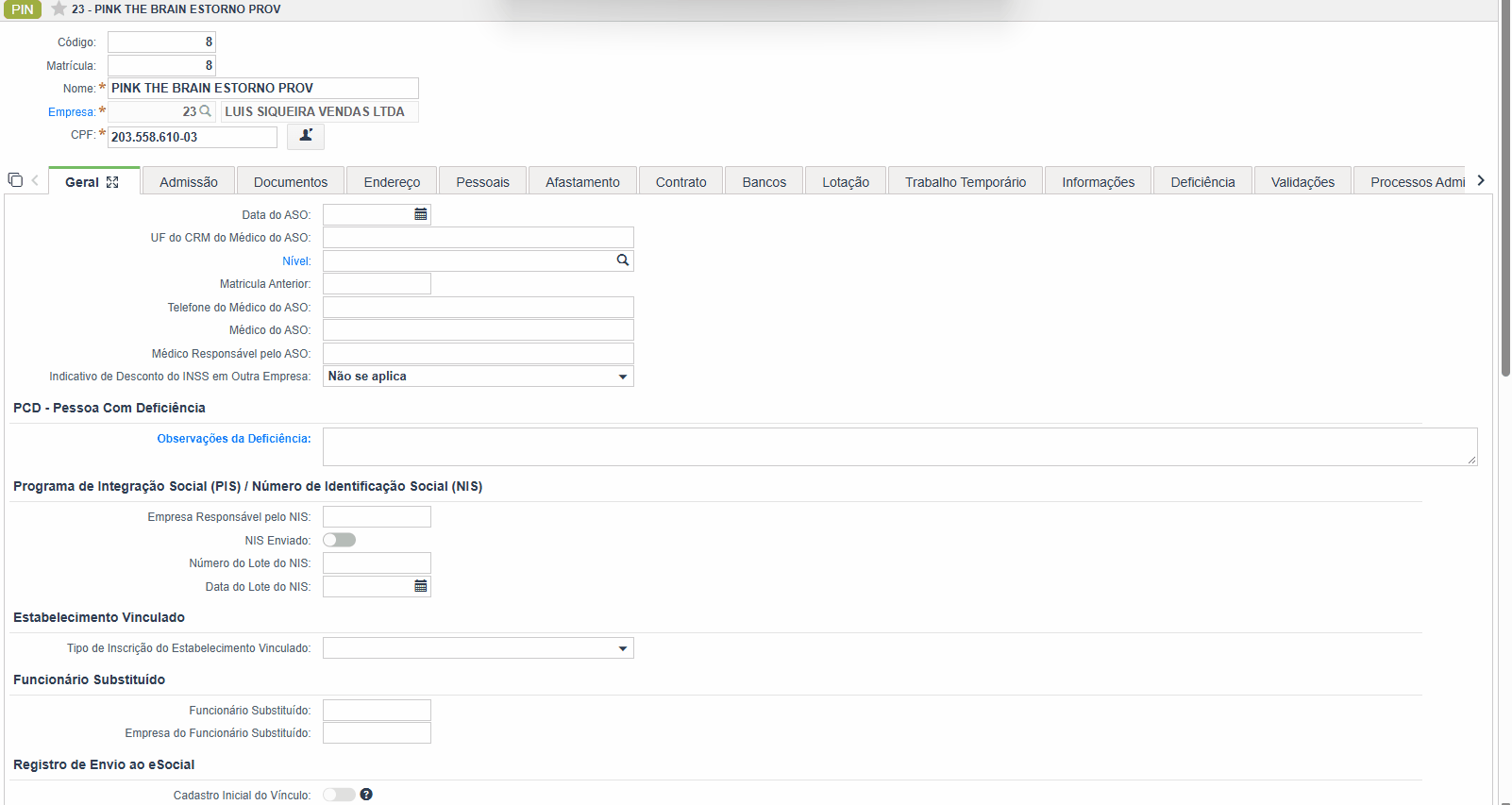Search Nível using the magnifier icon
The height and width of the screenshot is (805, 1512).
[623, 260]
